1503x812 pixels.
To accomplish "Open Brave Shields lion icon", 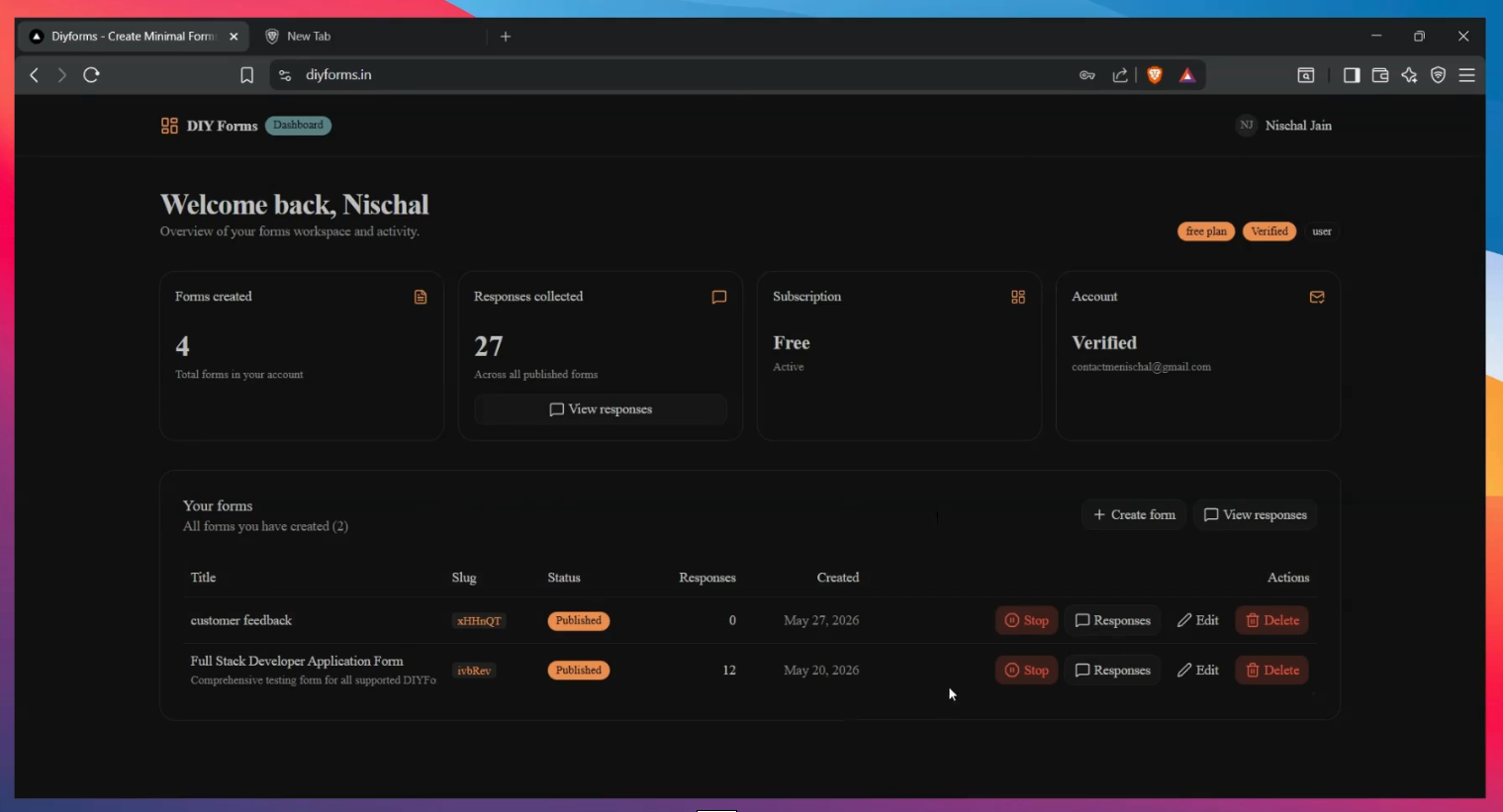I will click(1155, 75).
